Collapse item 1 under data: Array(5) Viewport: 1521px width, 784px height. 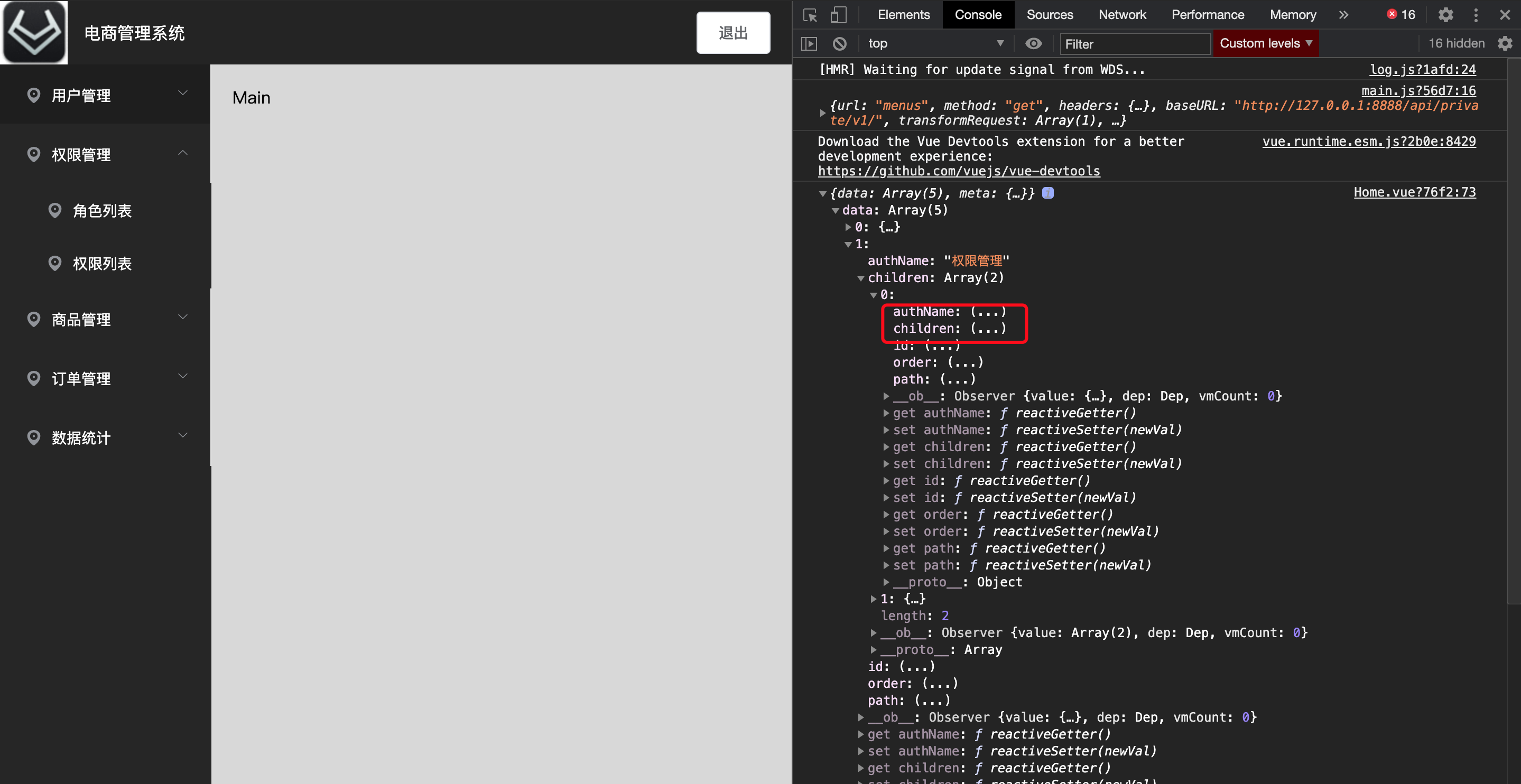point(848,245)
